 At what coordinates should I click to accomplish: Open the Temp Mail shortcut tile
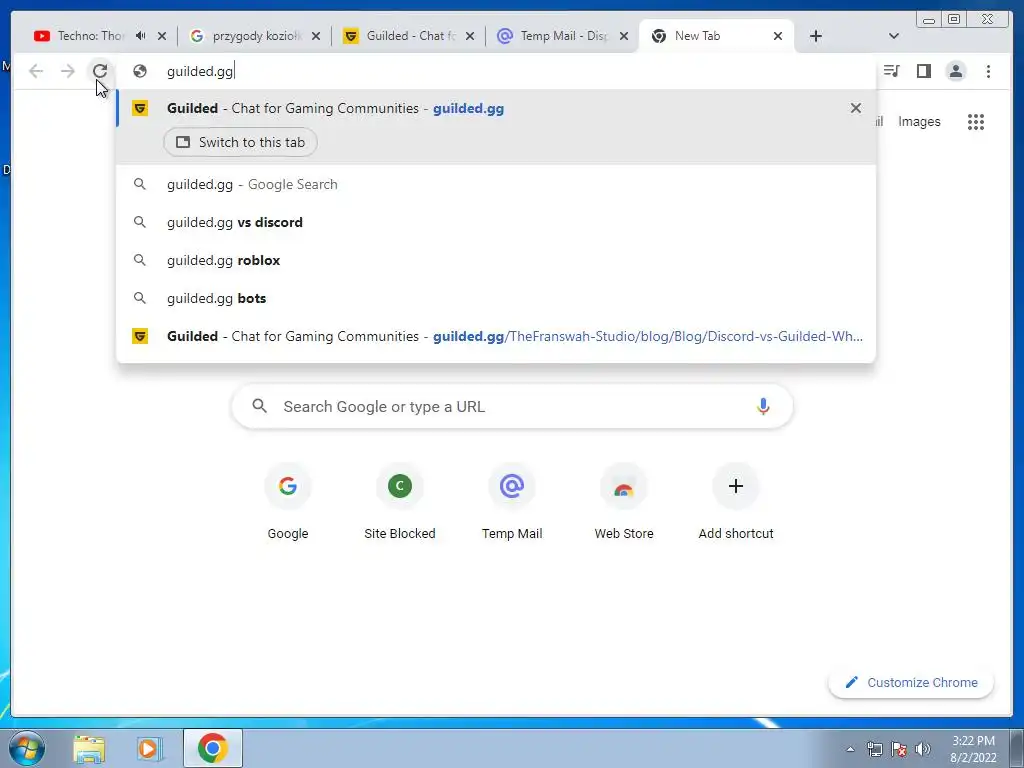[512, 503]
